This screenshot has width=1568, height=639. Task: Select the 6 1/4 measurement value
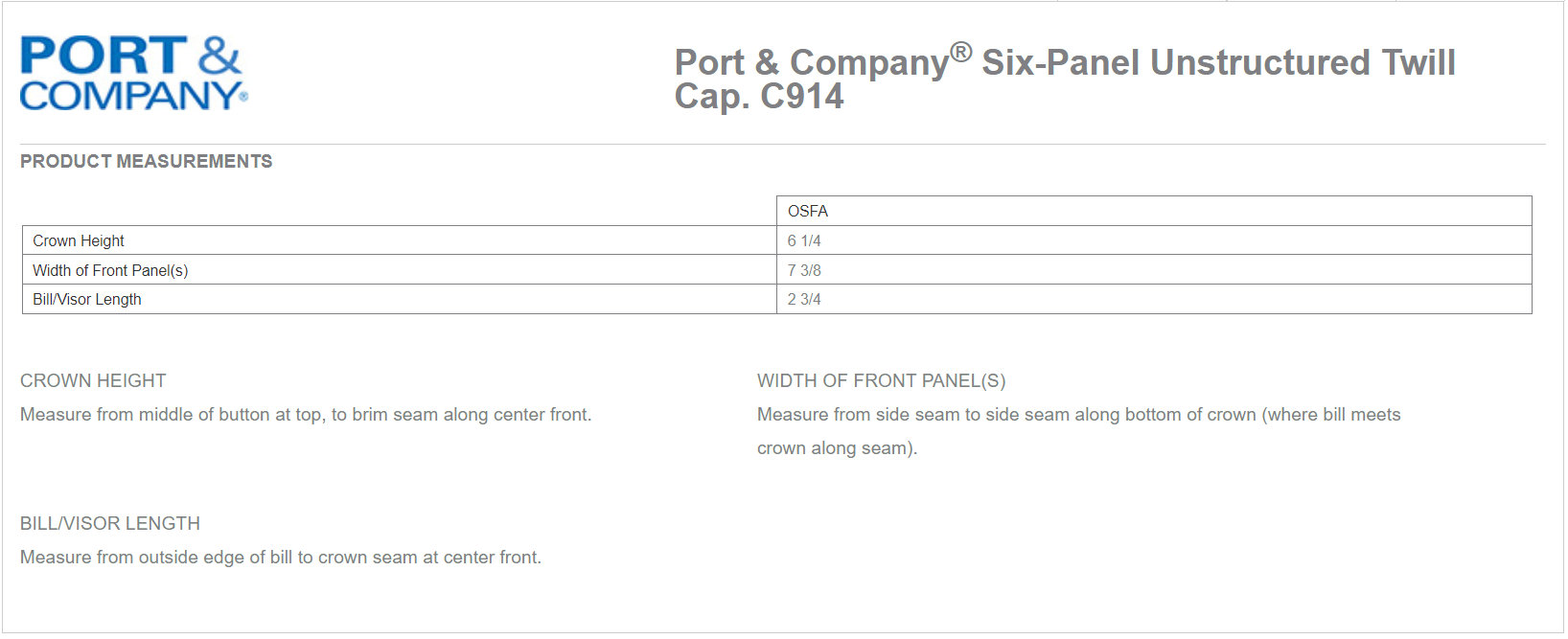[804, 241]
